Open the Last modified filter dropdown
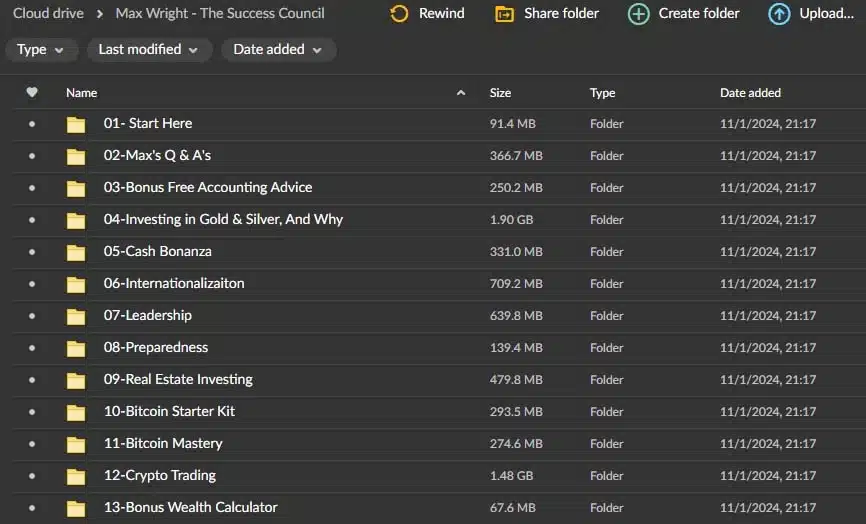The height and width of the screenshot is (524, 866). 149,50
